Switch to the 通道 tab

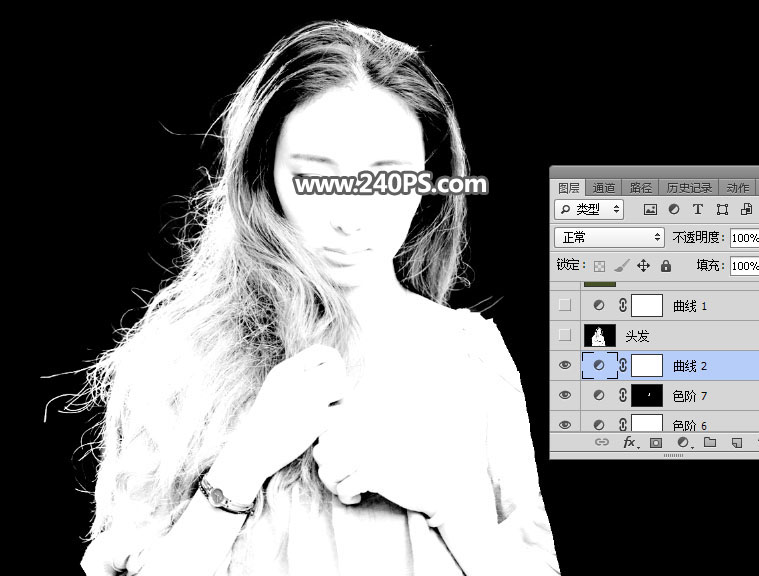(604, 188)
